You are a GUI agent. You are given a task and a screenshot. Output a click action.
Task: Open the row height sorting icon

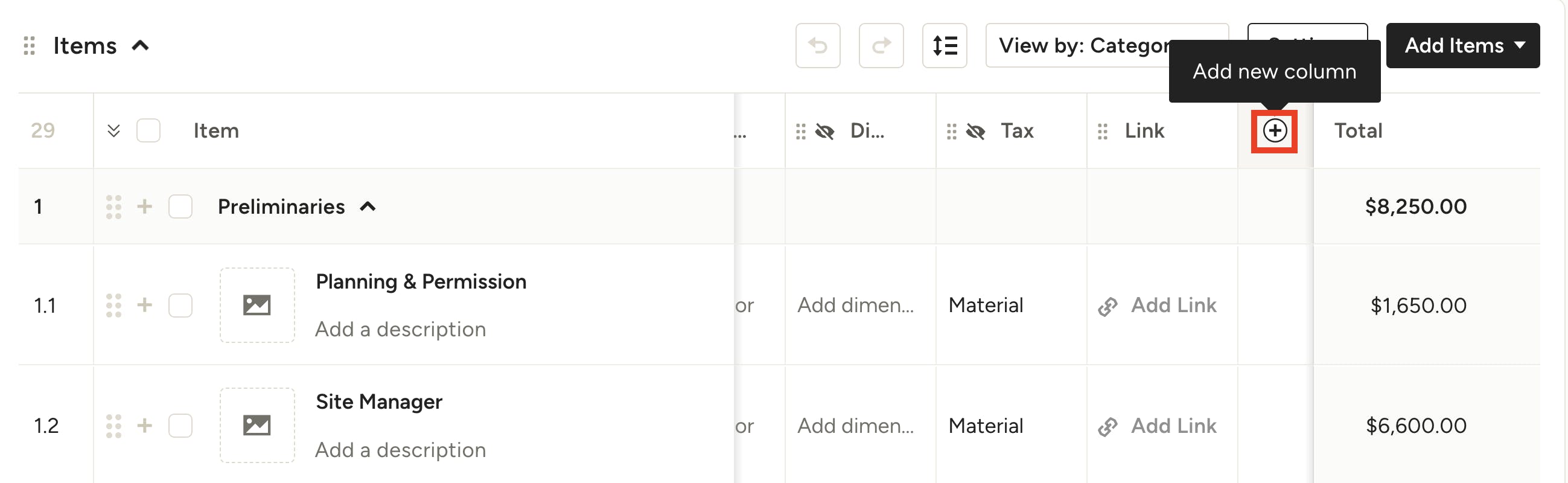click(944, 46)
